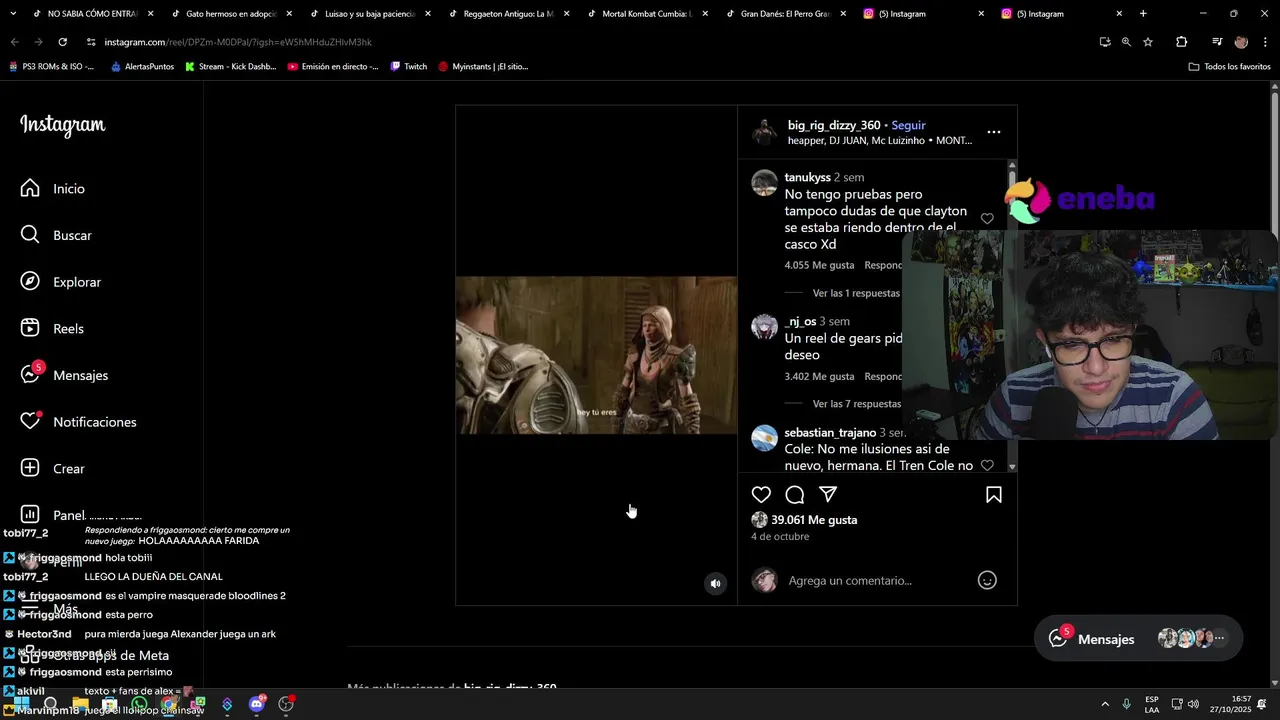The height and width of the screenshot is (720, 1280).
Task: Play or pause the reel video
Action: click(596, 355)
